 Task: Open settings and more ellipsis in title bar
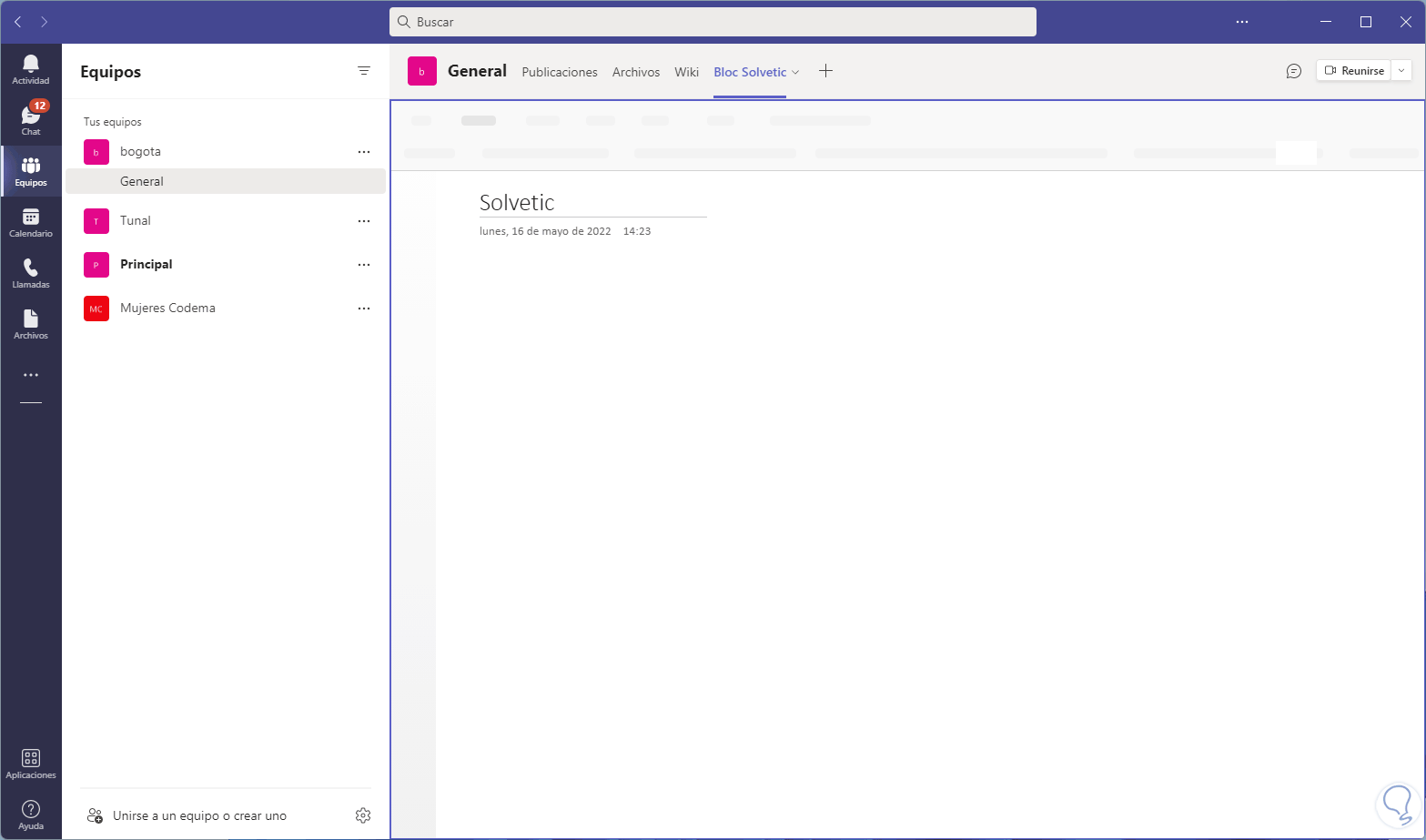tap(1242, 22)
